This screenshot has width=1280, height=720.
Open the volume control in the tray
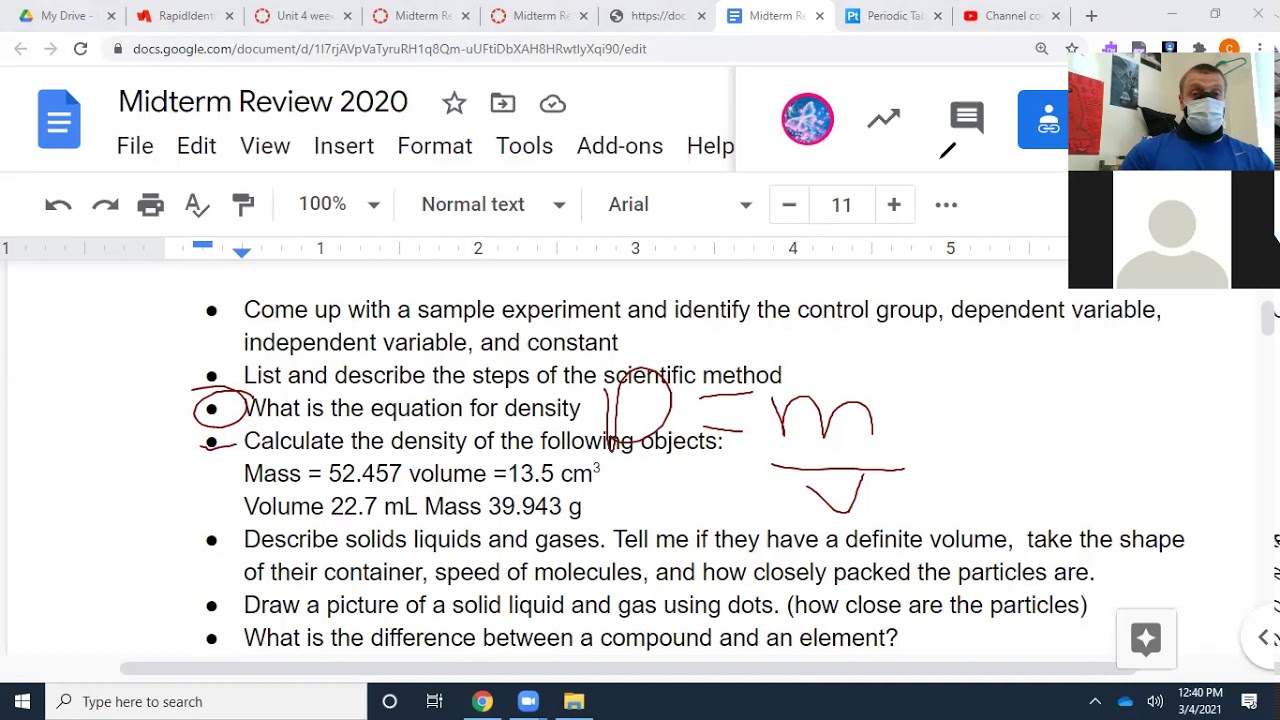tap(1155, 701)
